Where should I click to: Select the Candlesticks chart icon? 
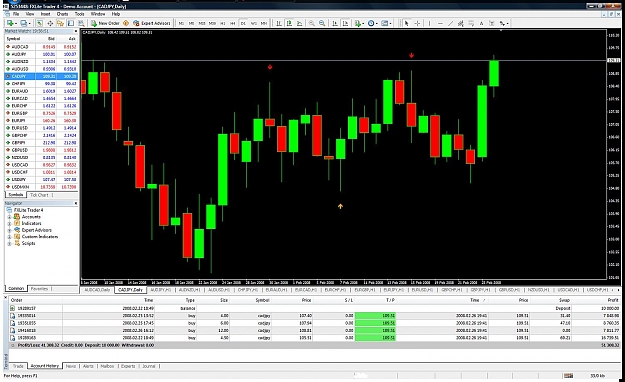[289, 23]
